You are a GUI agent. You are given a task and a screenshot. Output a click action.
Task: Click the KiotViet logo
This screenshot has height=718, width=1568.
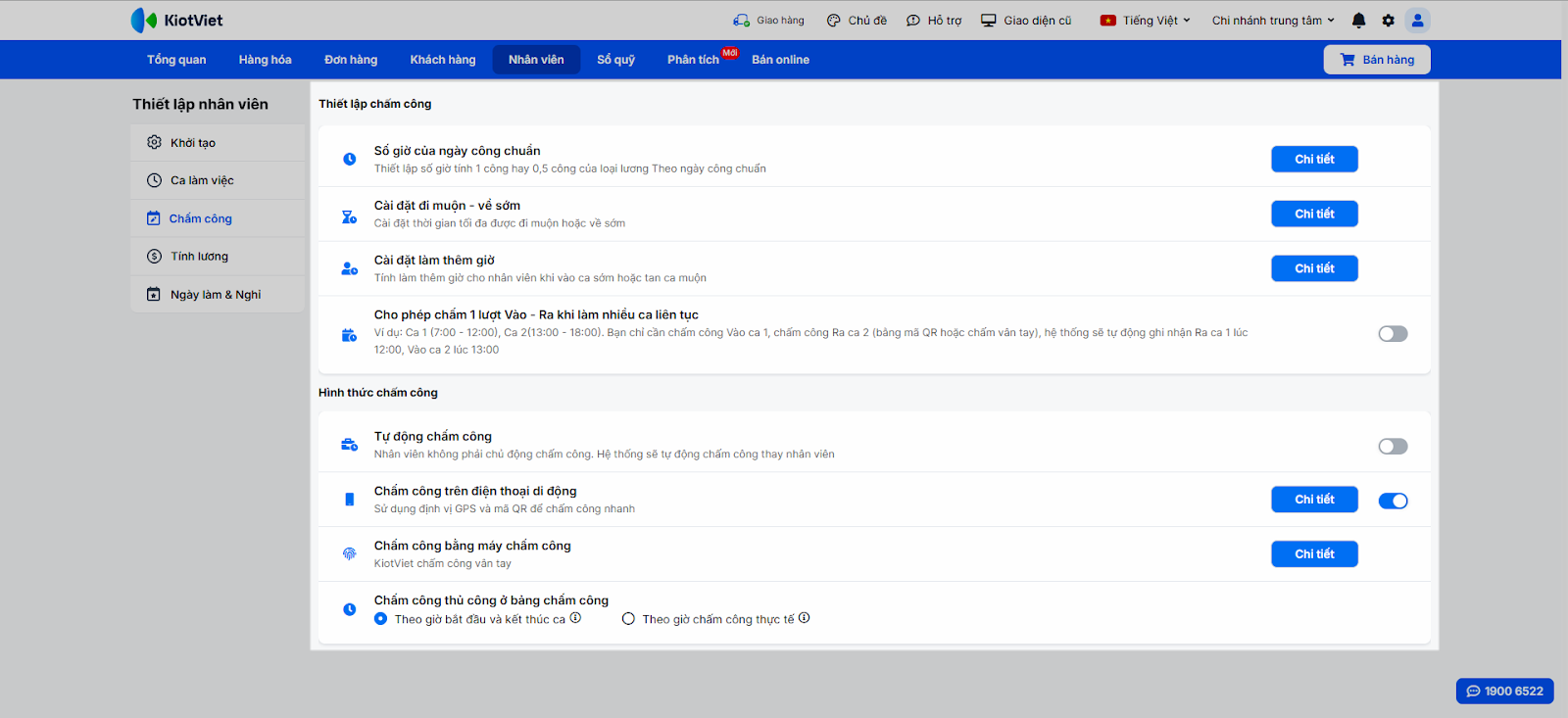click(x=177, y=21)
